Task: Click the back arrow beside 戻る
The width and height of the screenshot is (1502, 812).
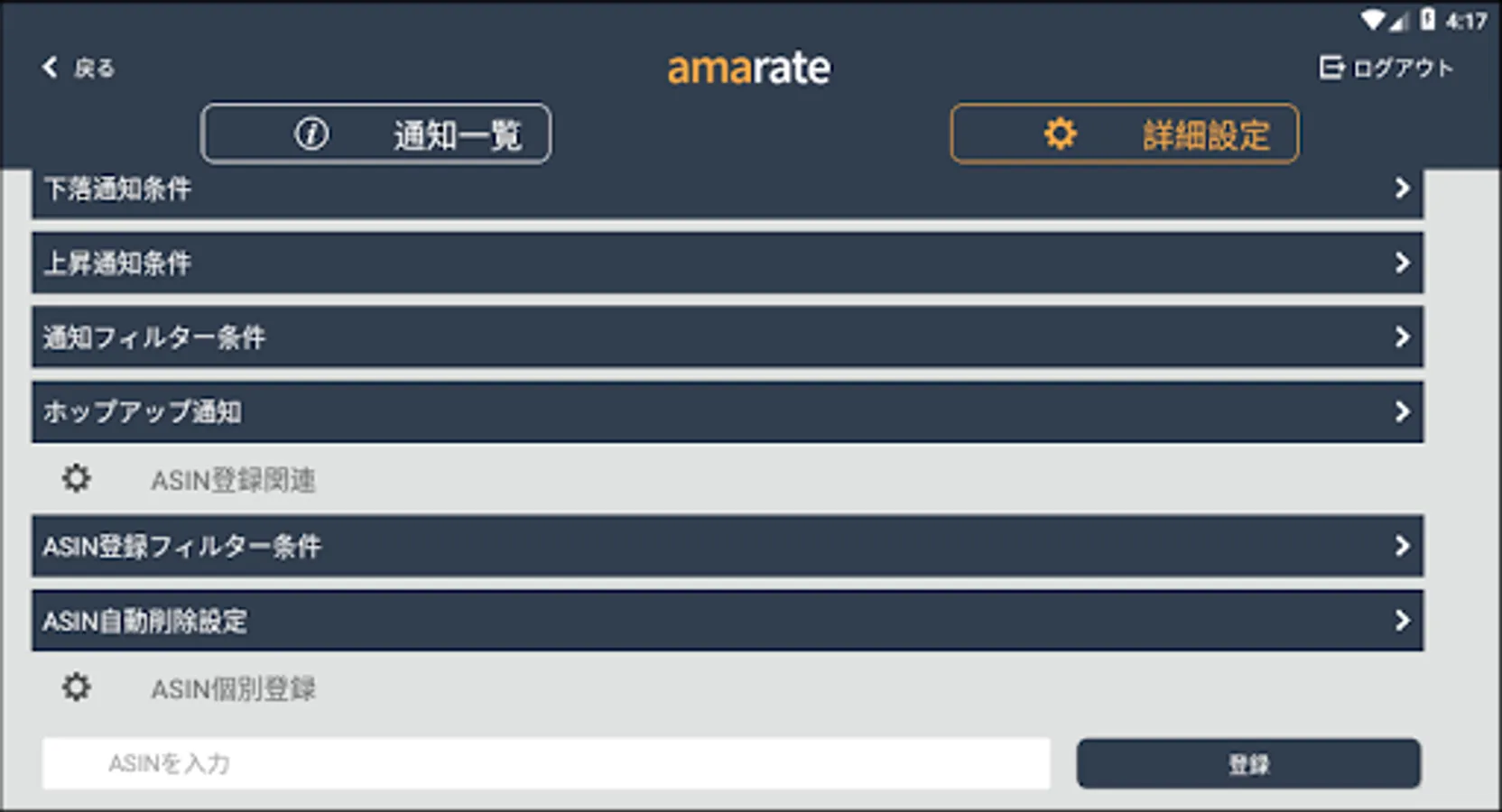Action: (50, 68)
